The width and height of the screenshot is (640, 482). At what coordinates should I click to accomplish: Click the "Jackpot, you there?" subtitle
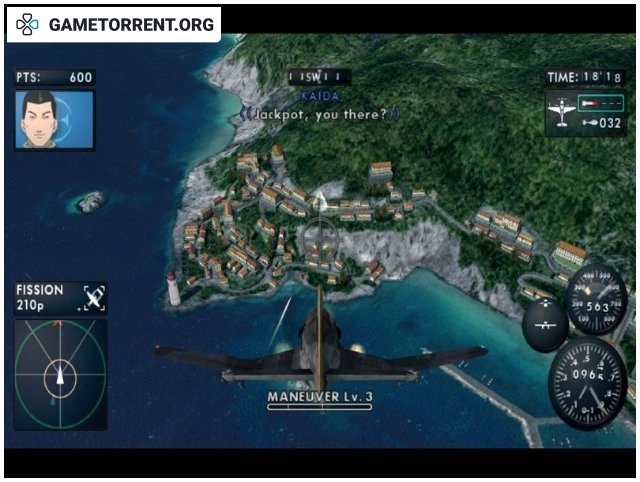pyautogui.click(x=320, y=114)
